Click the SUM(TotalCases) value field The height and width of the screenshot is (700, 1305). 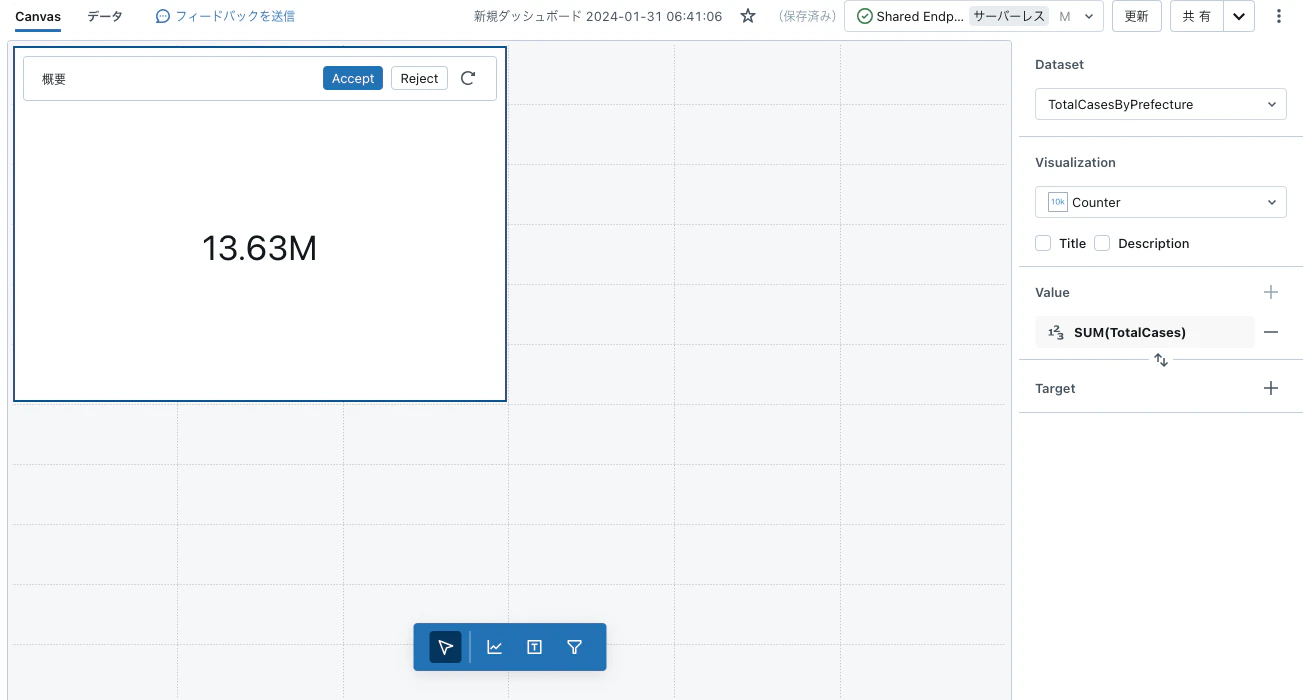coord(1146,332)
